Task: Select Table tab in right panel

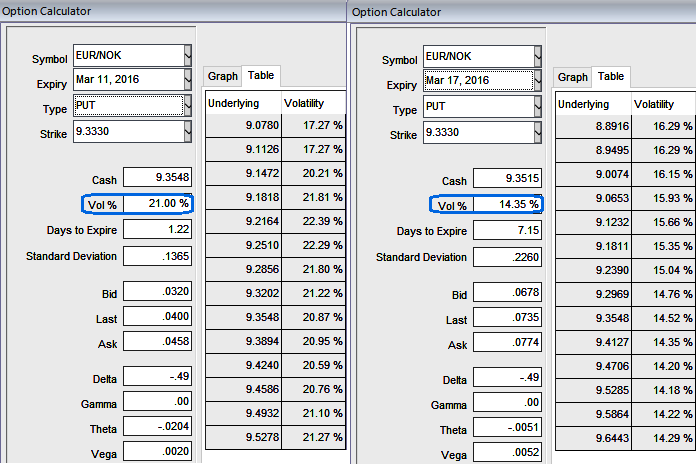Action: pyautogui.click(x=611, y=77)
